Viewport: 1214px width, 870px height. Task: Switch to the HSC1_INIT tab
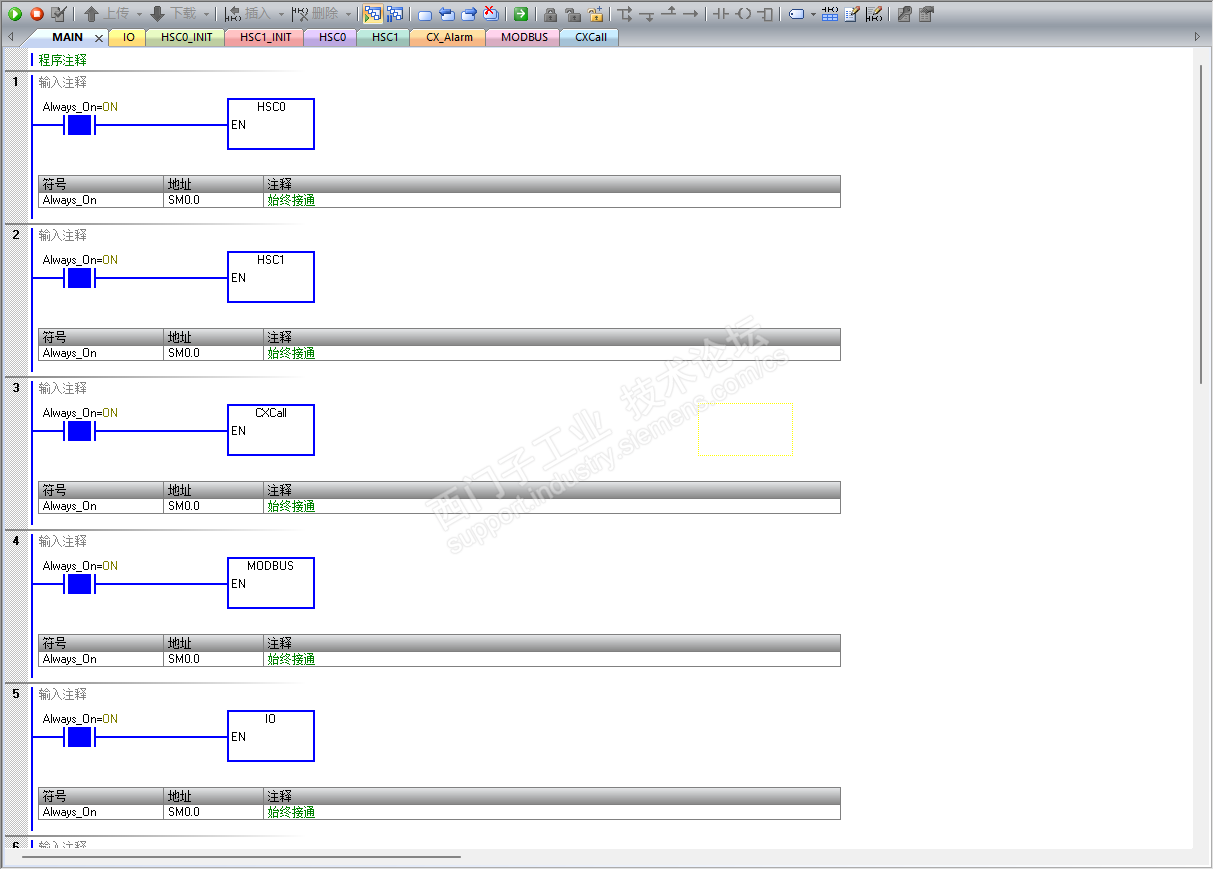[x=265, y=37]
